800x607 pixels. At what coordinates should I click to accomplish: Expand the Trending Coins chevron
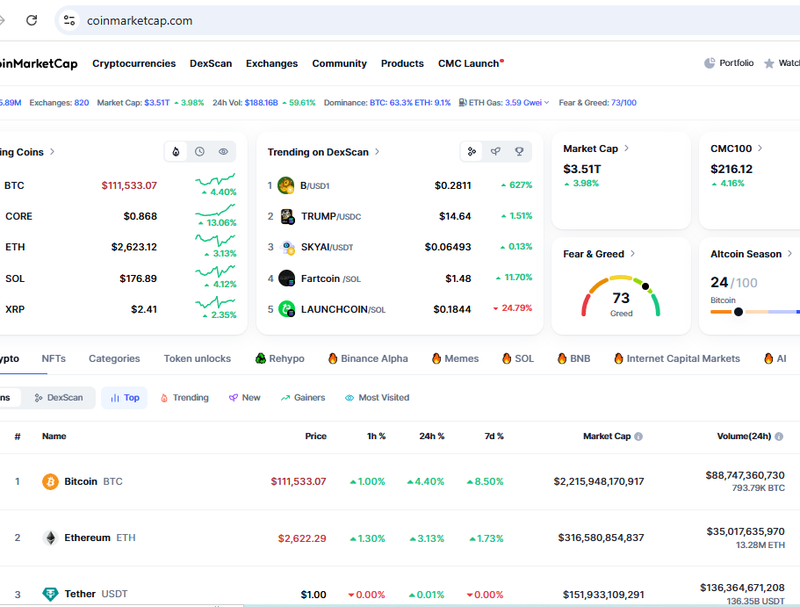click(x=52, y=151)
